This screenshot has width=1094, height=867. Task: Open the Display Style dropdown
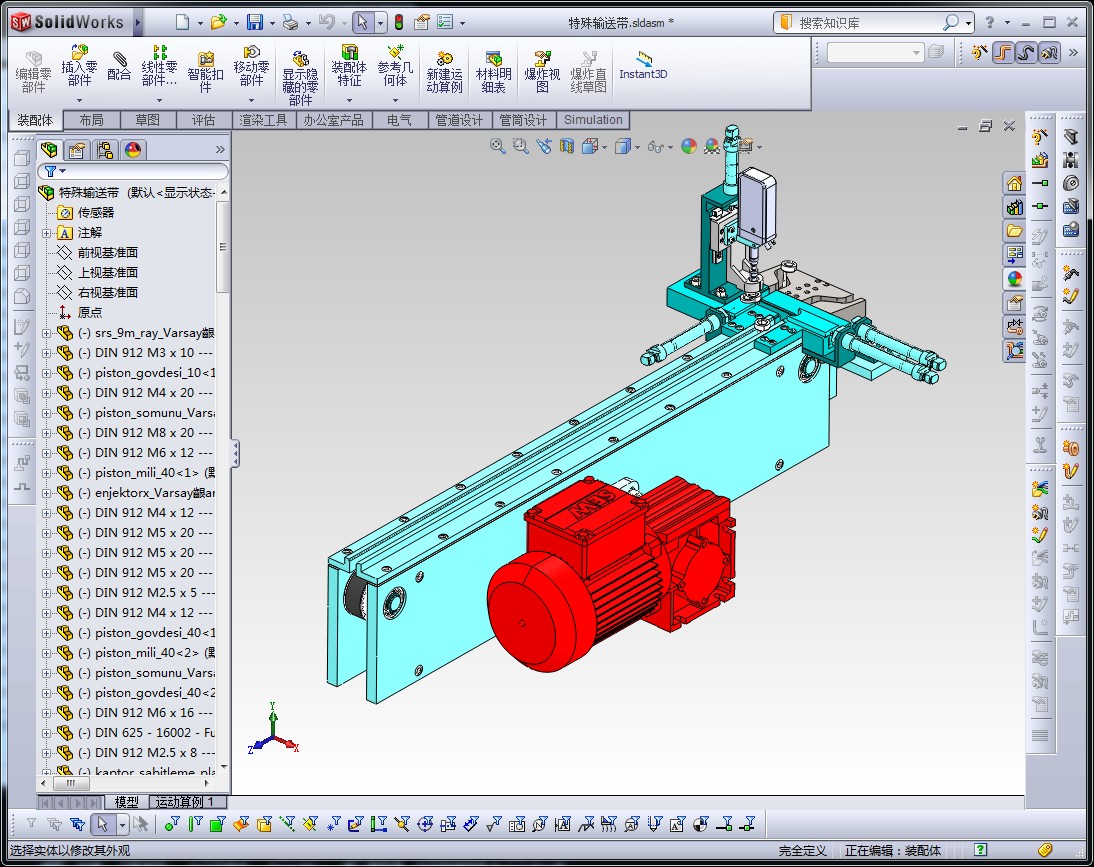[x=637, y=146]
